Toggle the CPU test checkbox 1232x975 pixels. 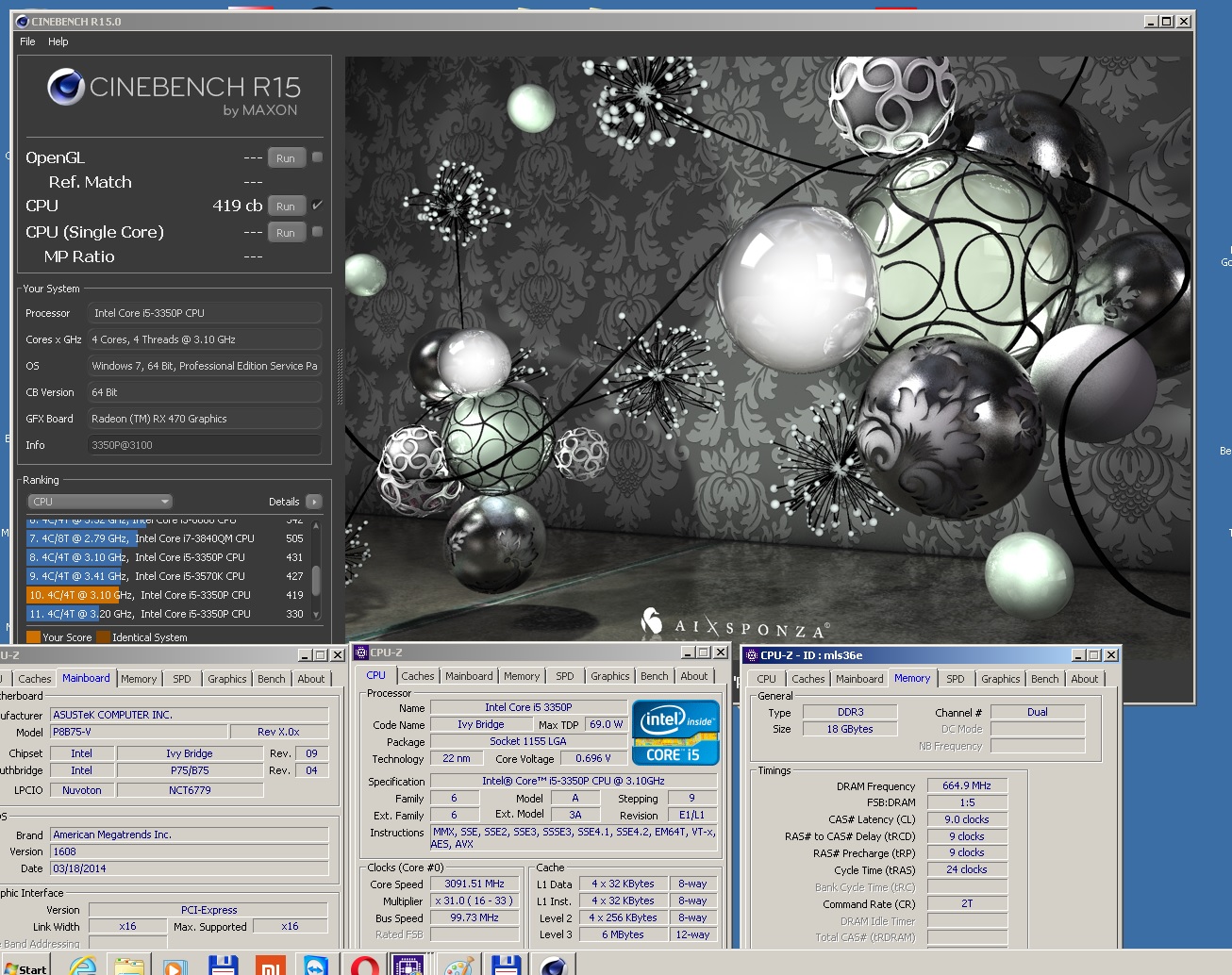point(318,205)
